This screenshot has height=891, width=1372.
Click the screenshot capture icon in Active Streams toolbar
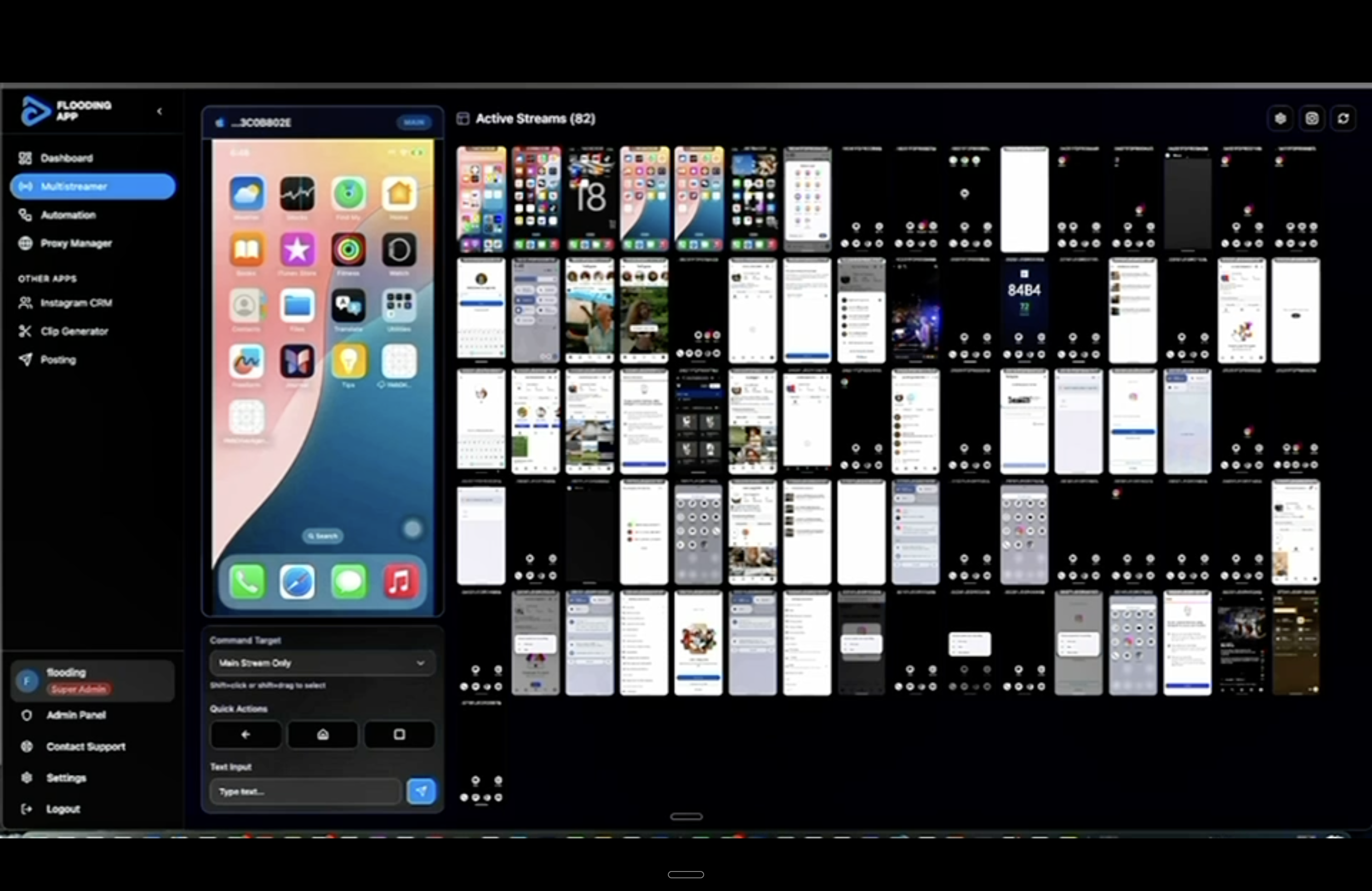coord(1312,118)
